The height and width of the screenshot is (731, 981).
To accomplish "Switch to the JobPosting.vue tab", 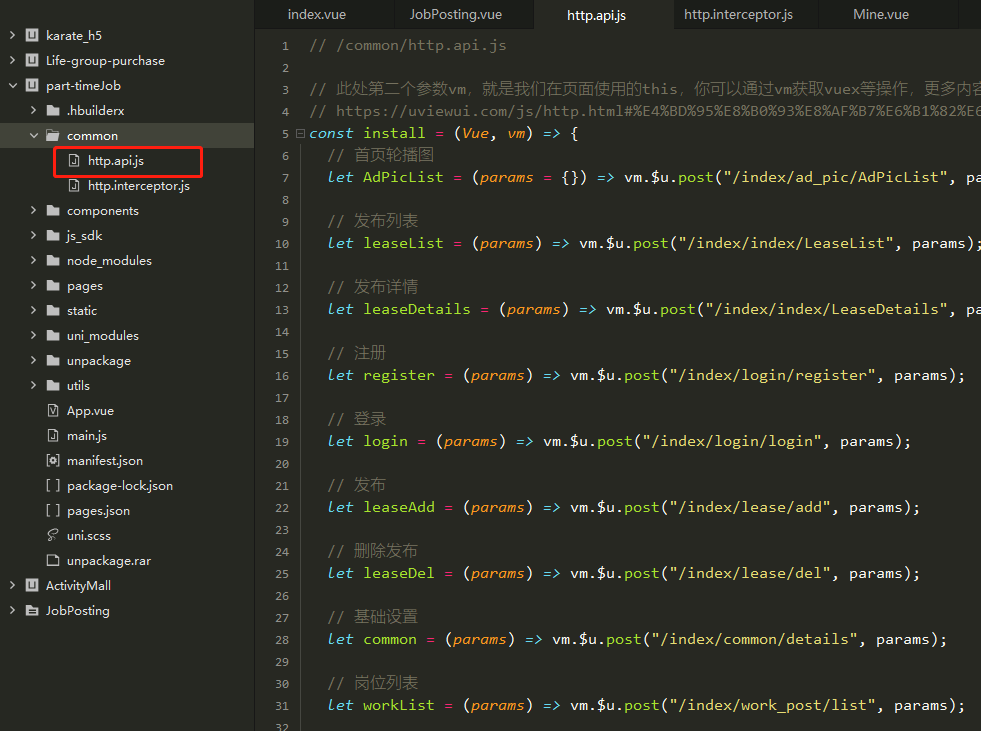I will [x=456, y=14].
